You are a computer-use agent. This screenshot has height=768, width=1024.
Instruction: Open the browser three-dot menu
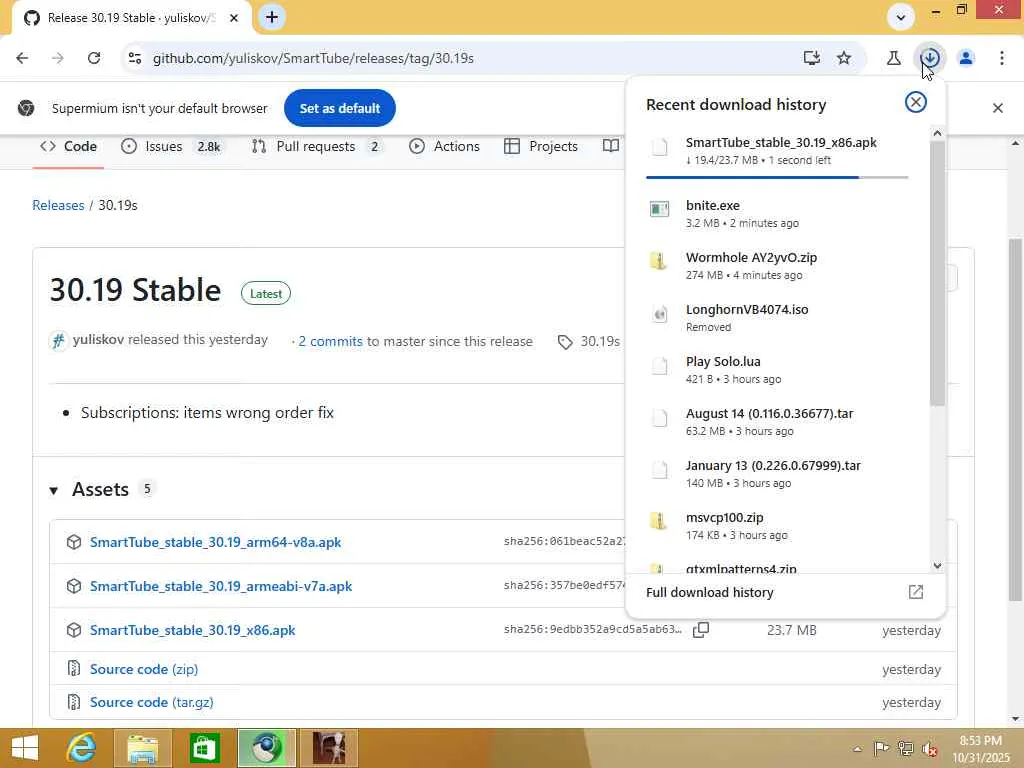point(1001,58)
